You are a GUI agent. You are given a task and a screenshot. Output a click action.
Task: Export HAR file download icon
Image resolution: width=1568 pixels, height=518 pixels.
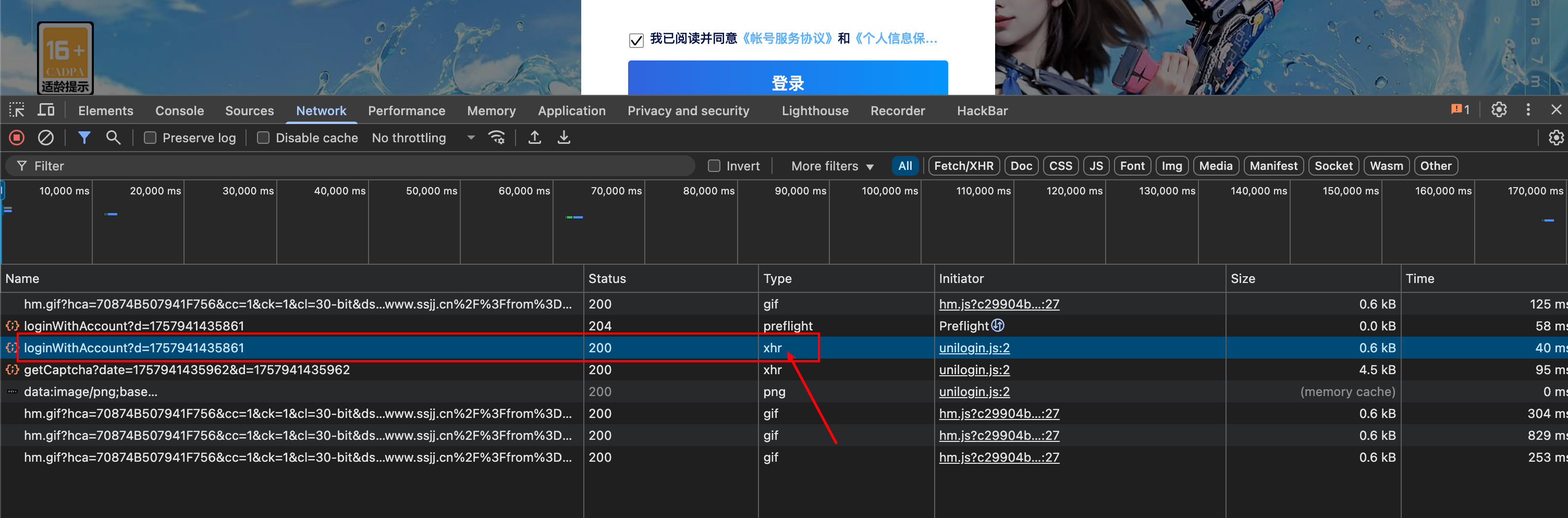point(563,138)
